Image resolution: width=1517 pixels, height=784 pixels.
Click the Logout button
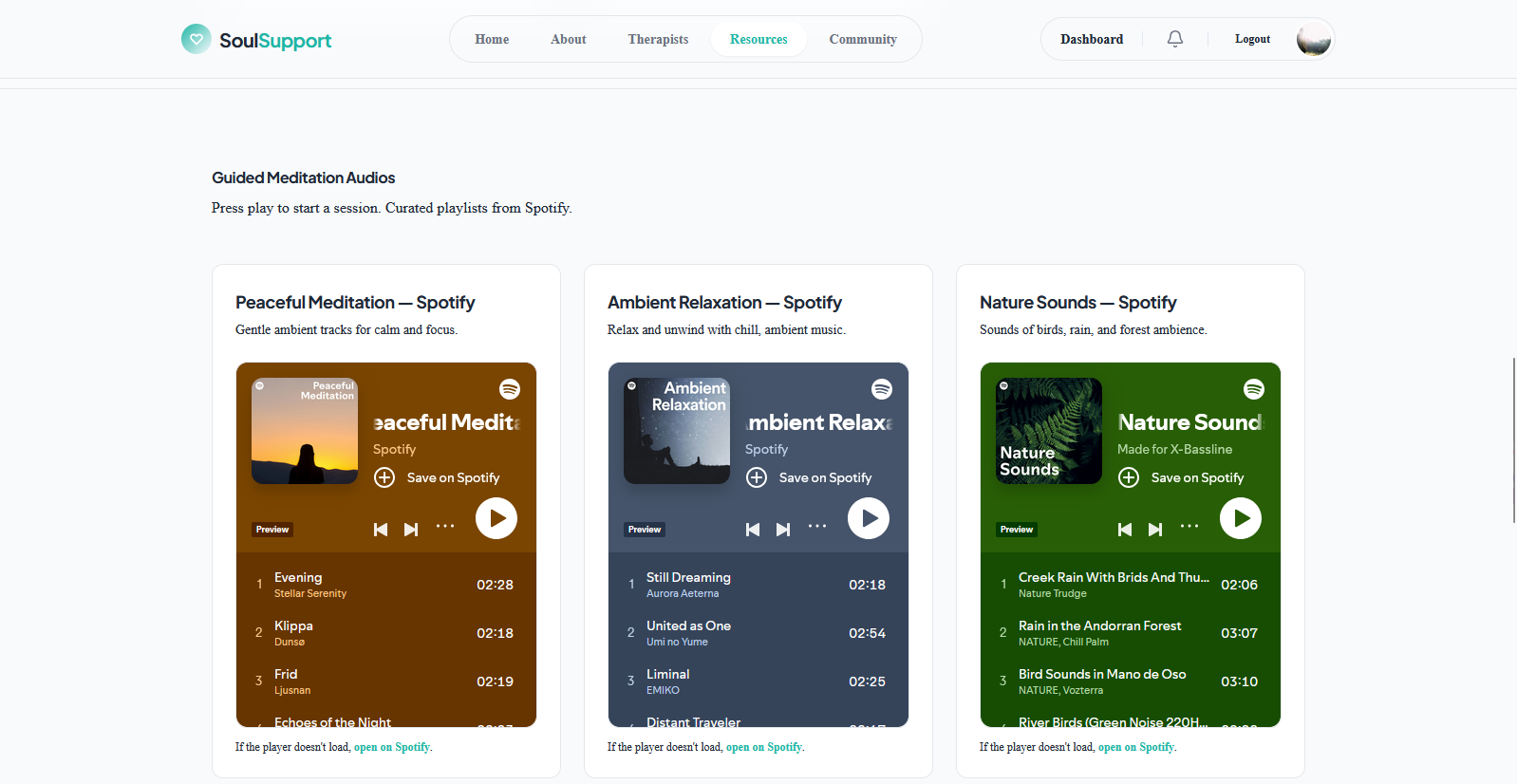(x=1252, y=39)
